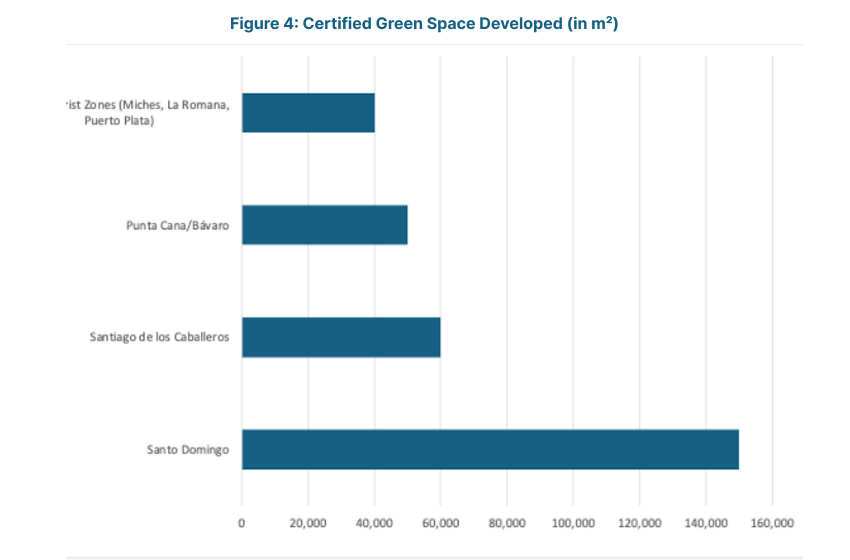Select the Santiago de los Caballeros bar
Viewport: 850px width, 560px height.
(341, 337)
